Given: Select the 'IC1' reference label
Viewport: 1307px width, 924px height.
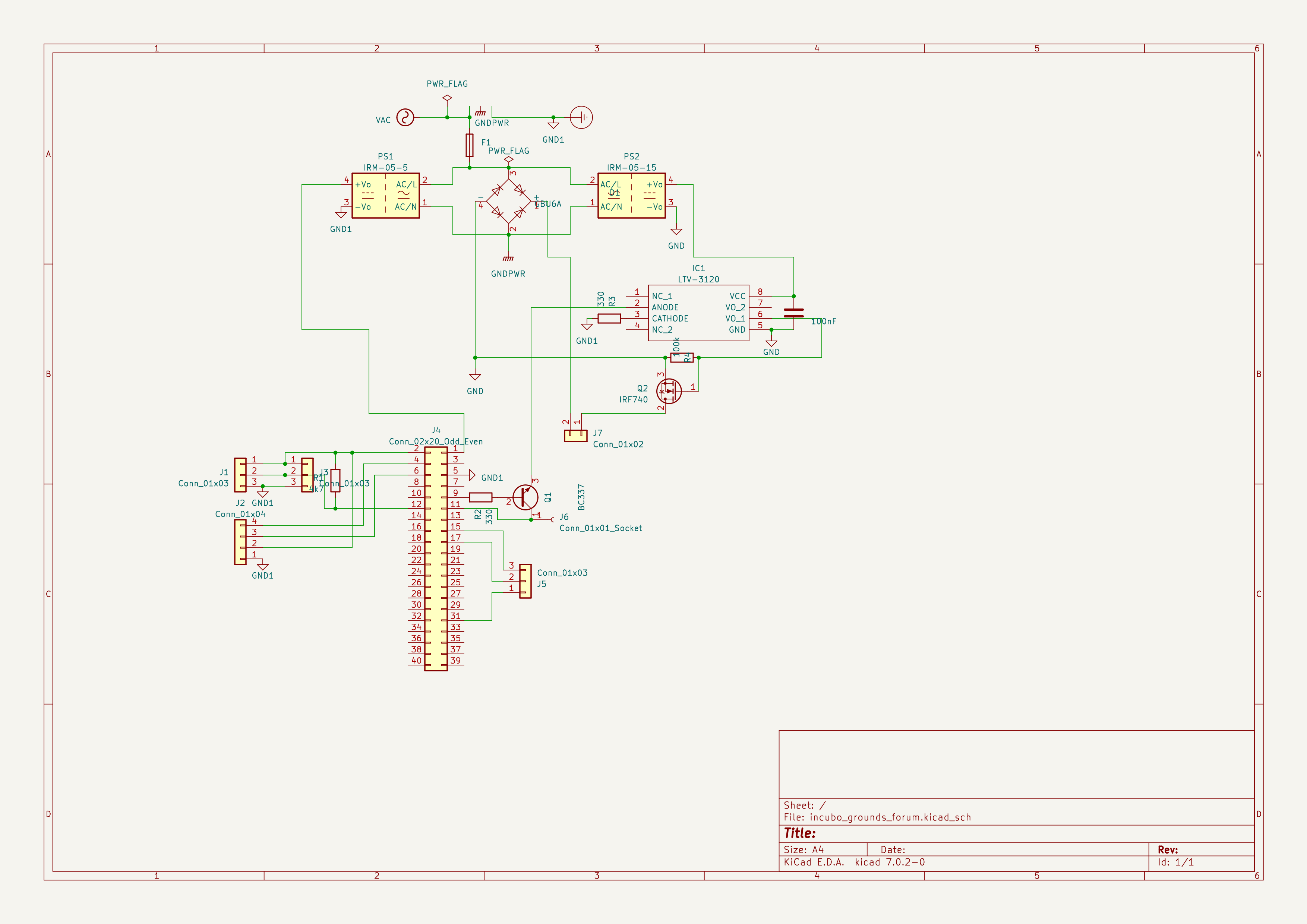Looking at the screenshot, I should (698, 268).
